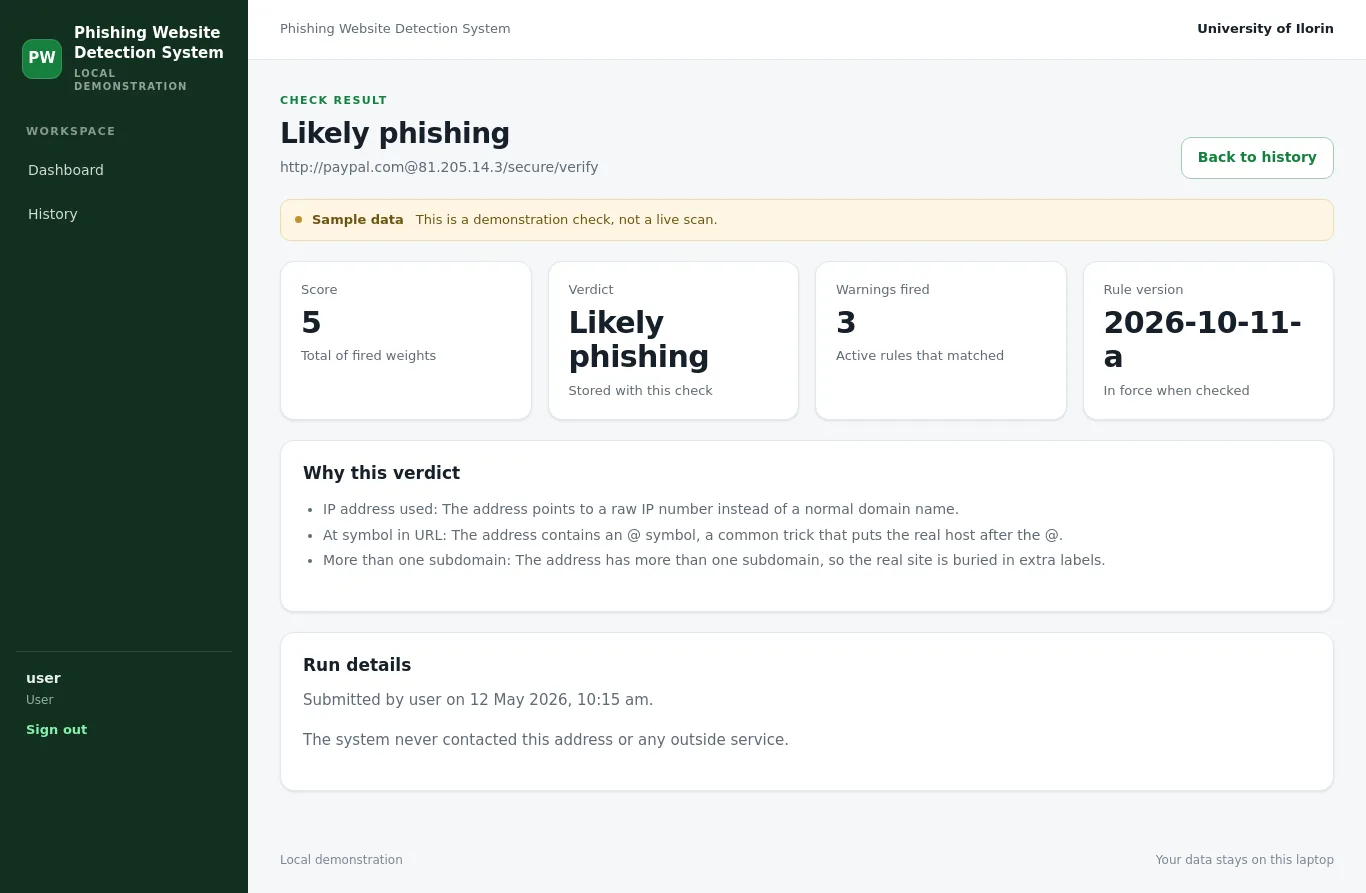Click the More than one subdomain reason line
This screenshot has height=893, width=1366.
coord(714,560)
